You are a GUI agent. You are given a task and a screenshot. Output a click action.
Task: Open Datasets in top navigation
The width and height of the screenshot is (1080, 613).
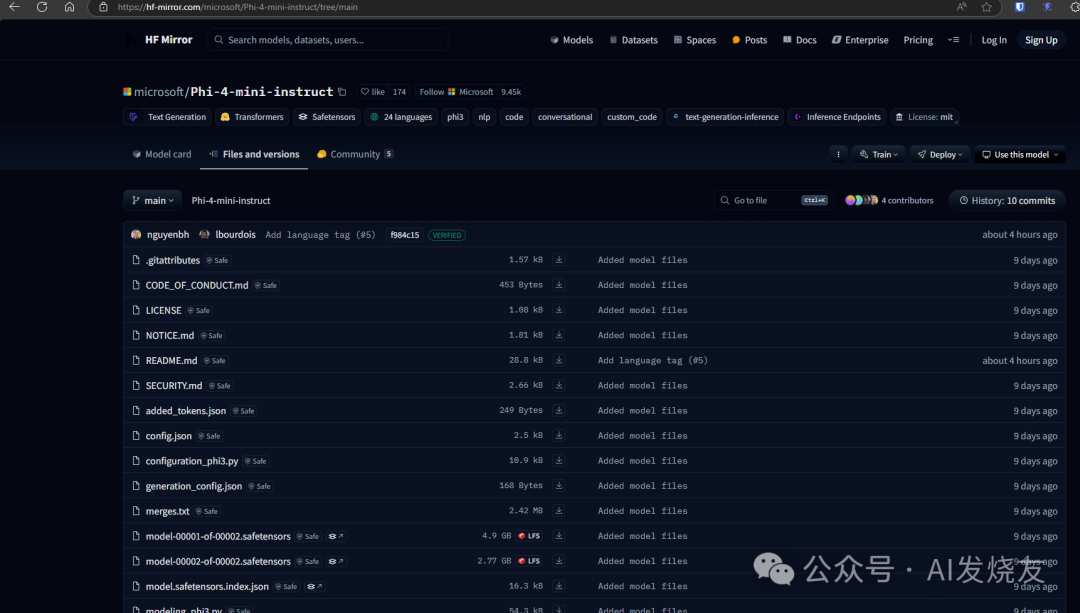(x=633, y=40)
